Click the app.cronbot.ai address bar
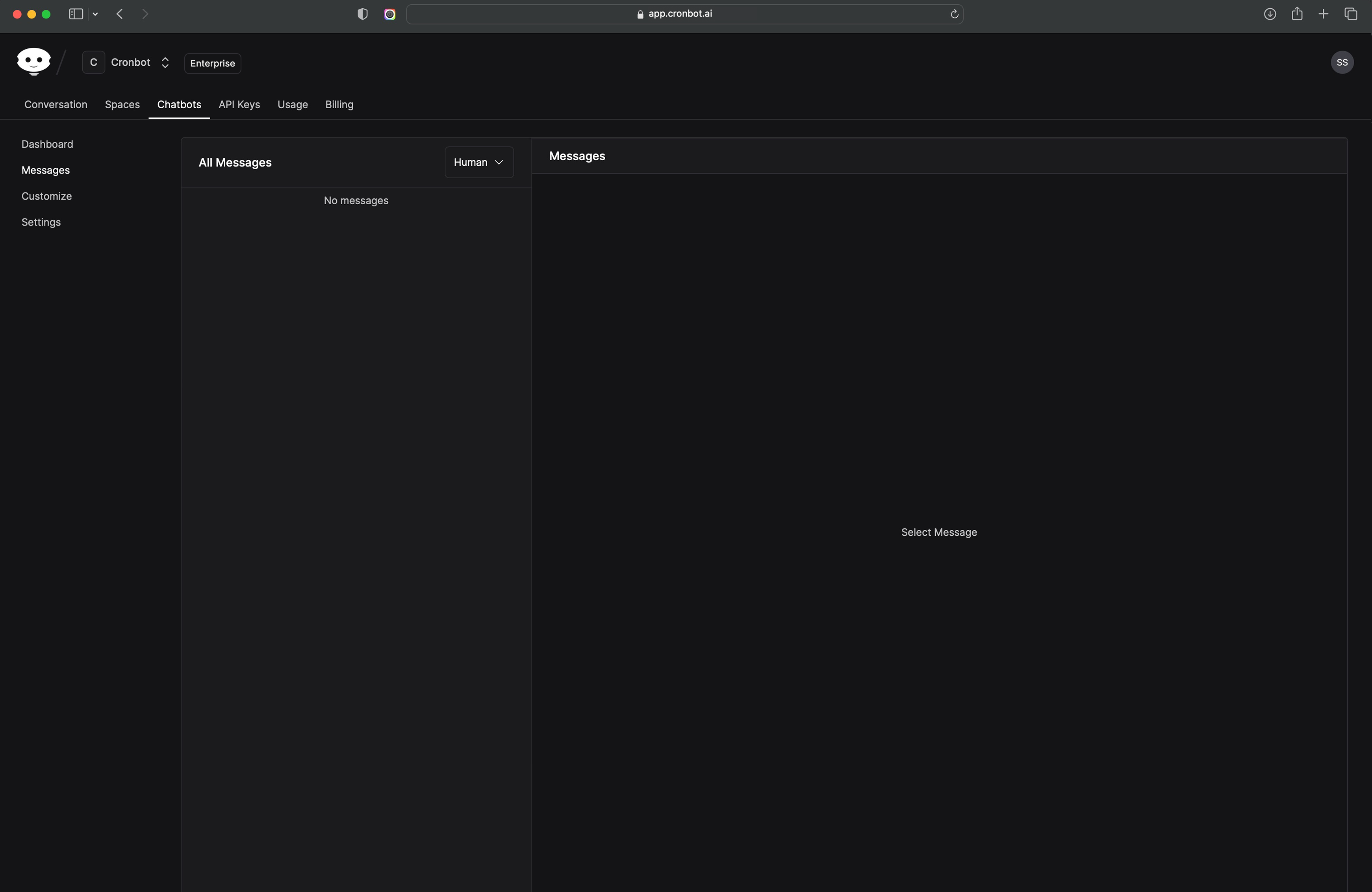 coord(680,14)
